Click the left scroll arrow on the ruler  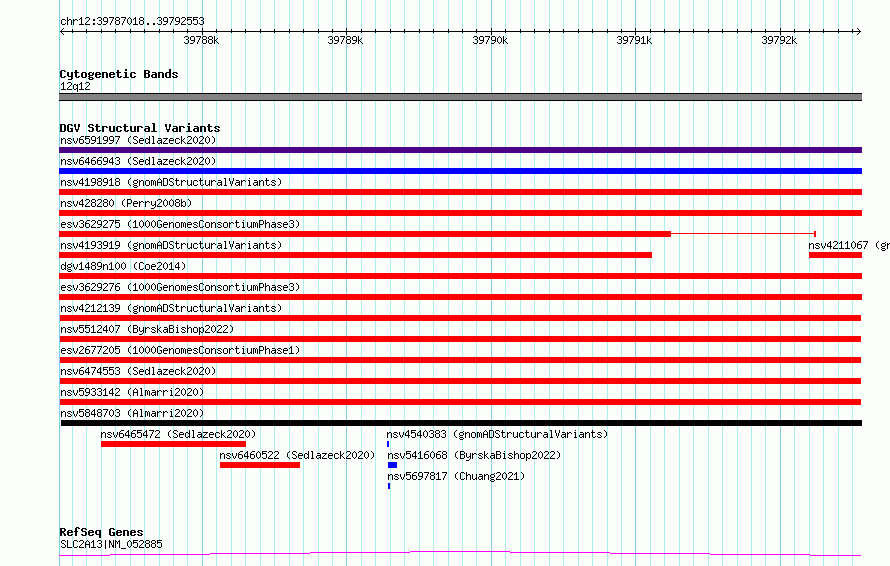pos(62,32)
